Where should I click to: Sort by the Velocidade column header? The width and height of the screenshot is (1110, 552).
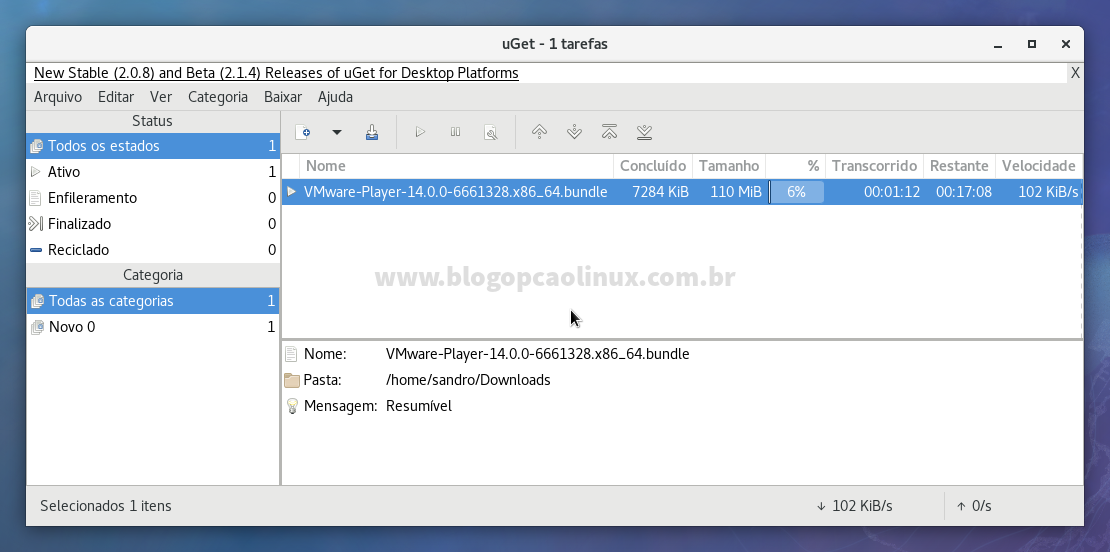[x=1039, y=166]
